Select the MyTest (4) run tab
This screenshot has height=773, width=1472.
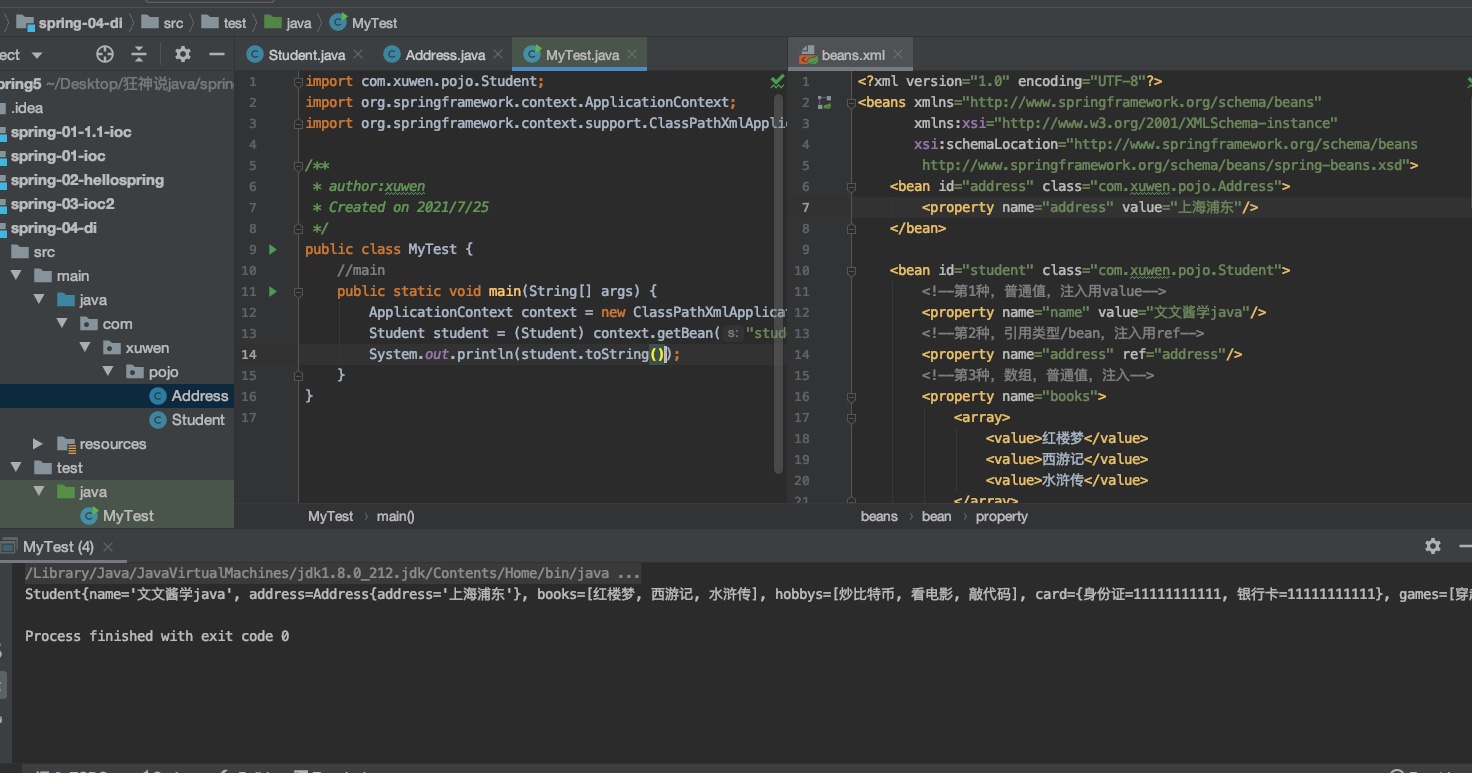click(58, 547)
